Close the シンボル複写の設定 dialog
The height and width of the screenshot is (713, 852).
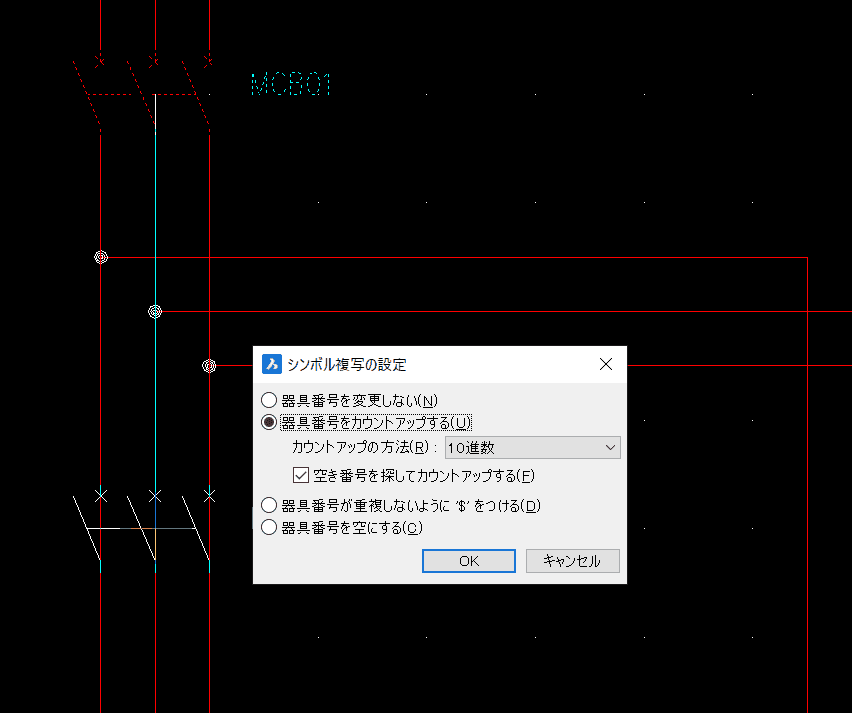[x=606, y=364]
